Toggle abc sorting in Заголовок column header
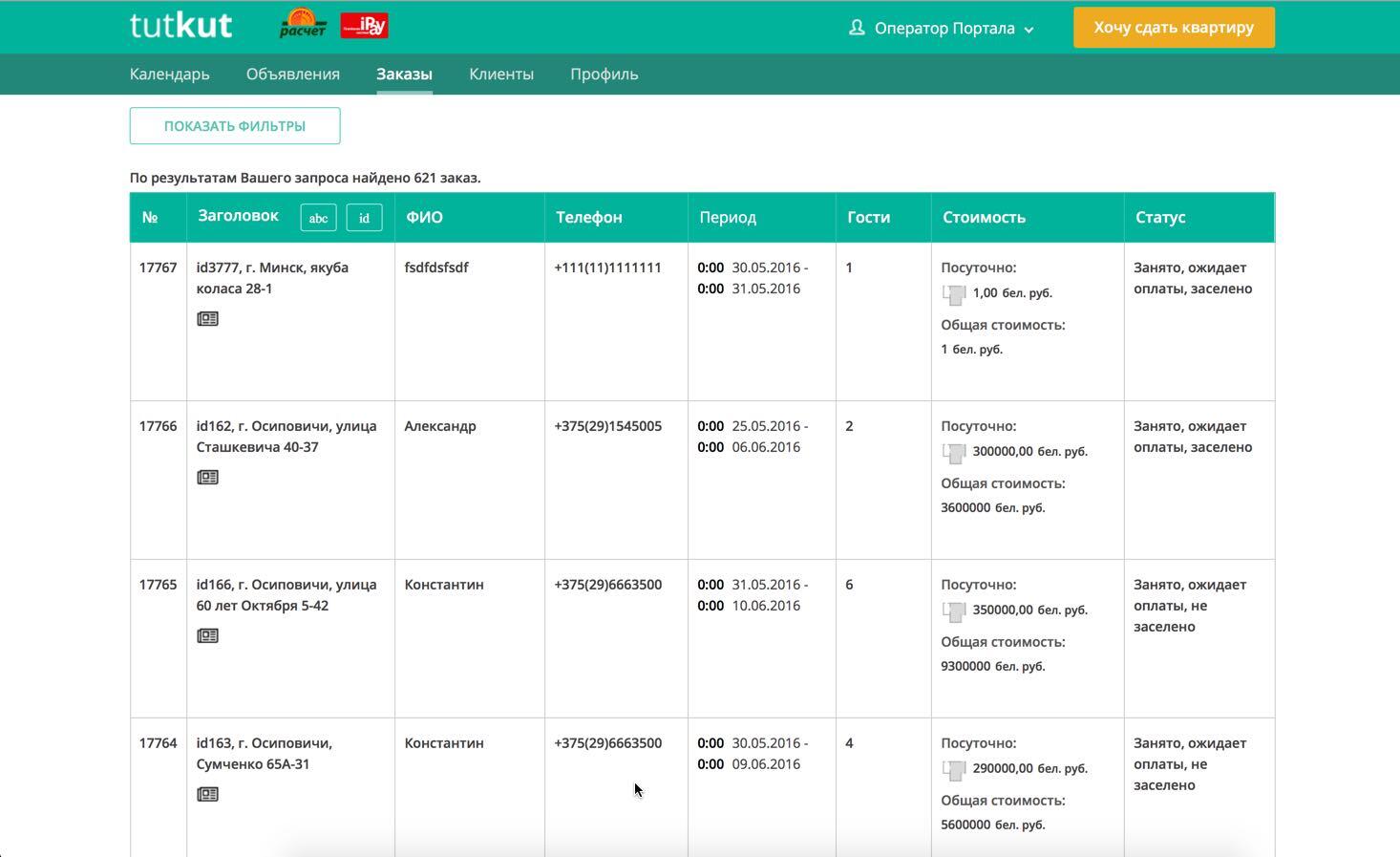1400x857 pixels. click(x=318, y=218)
